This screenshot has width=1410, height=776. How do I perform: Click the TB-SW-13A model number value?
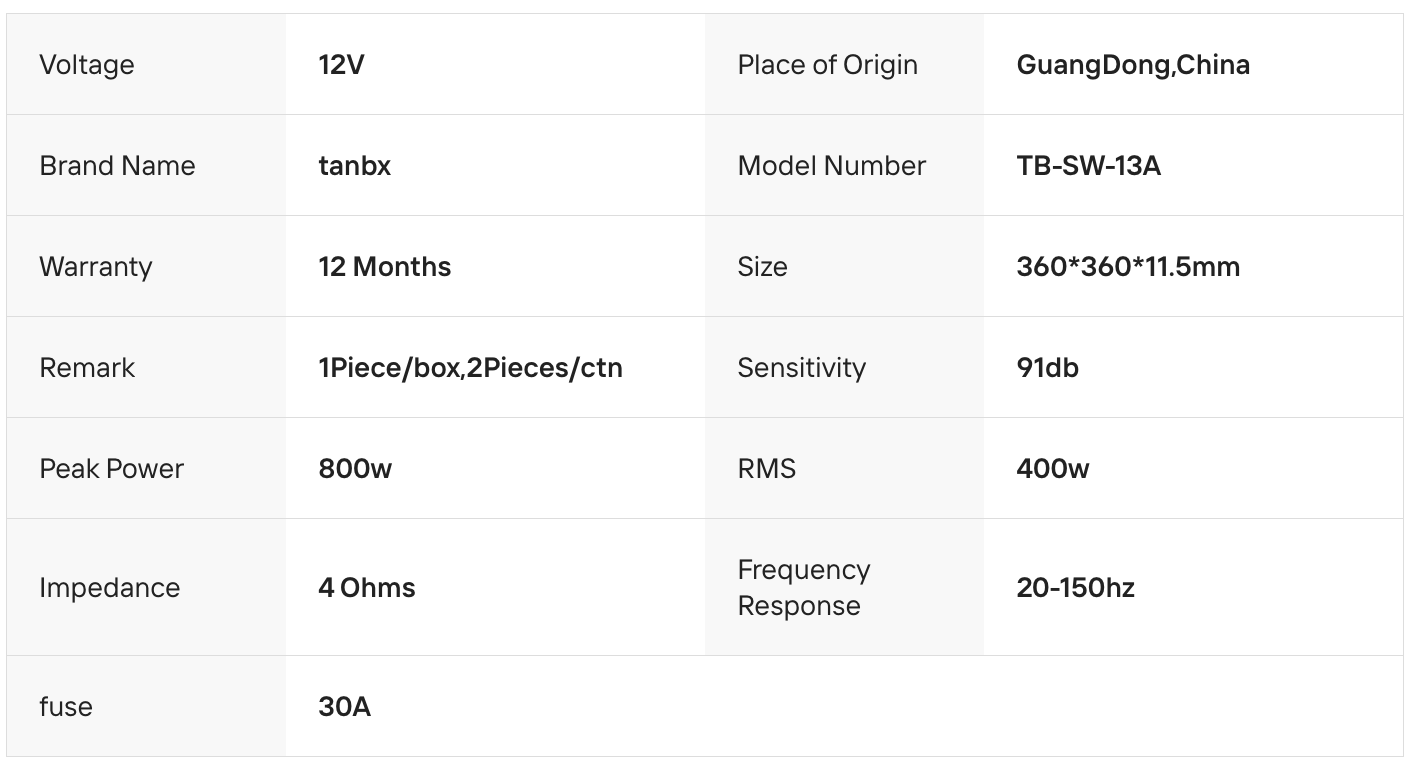1088,166
